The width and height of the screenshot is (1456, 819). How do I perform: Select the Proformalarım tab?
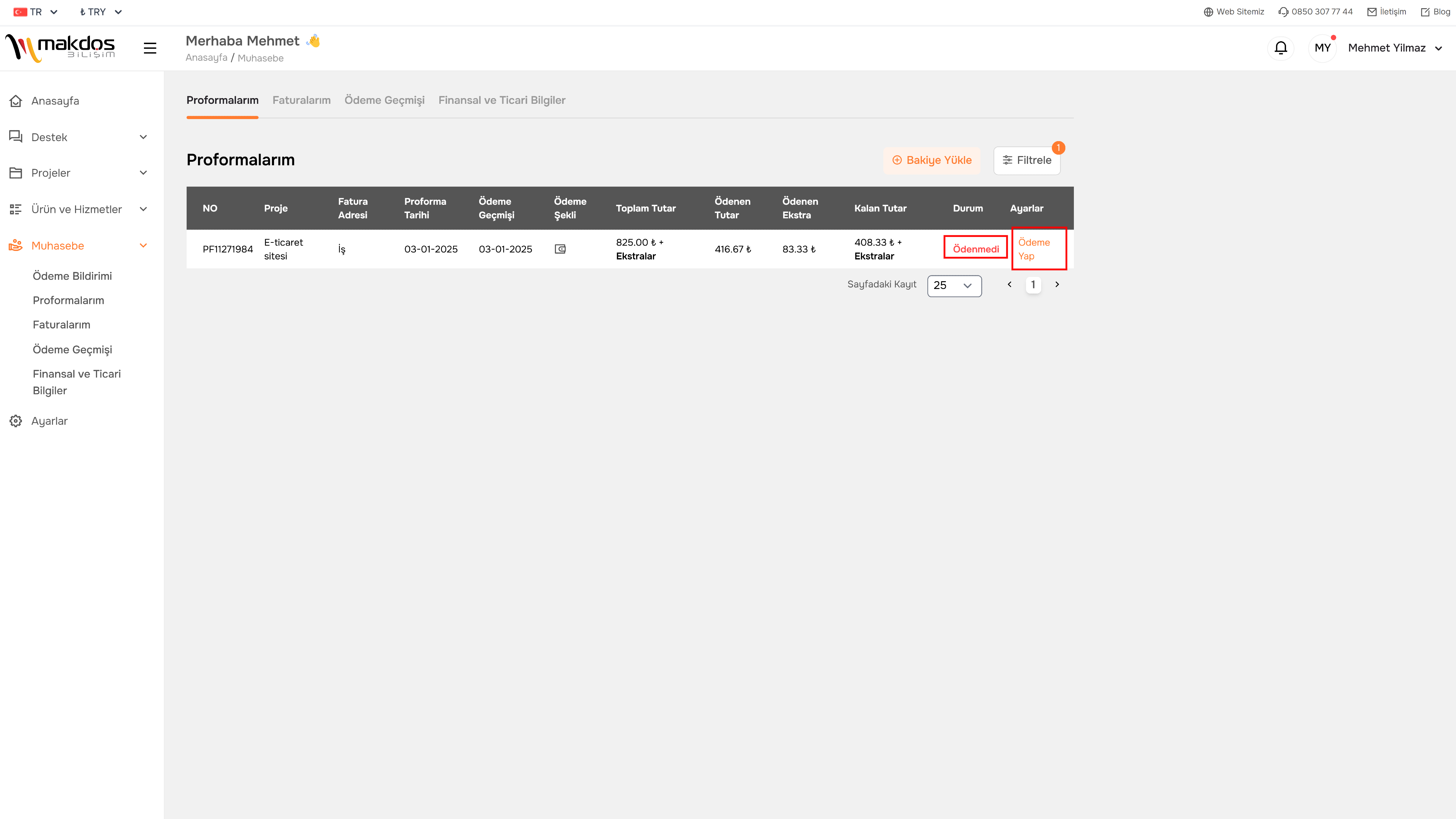coord(222,100)
